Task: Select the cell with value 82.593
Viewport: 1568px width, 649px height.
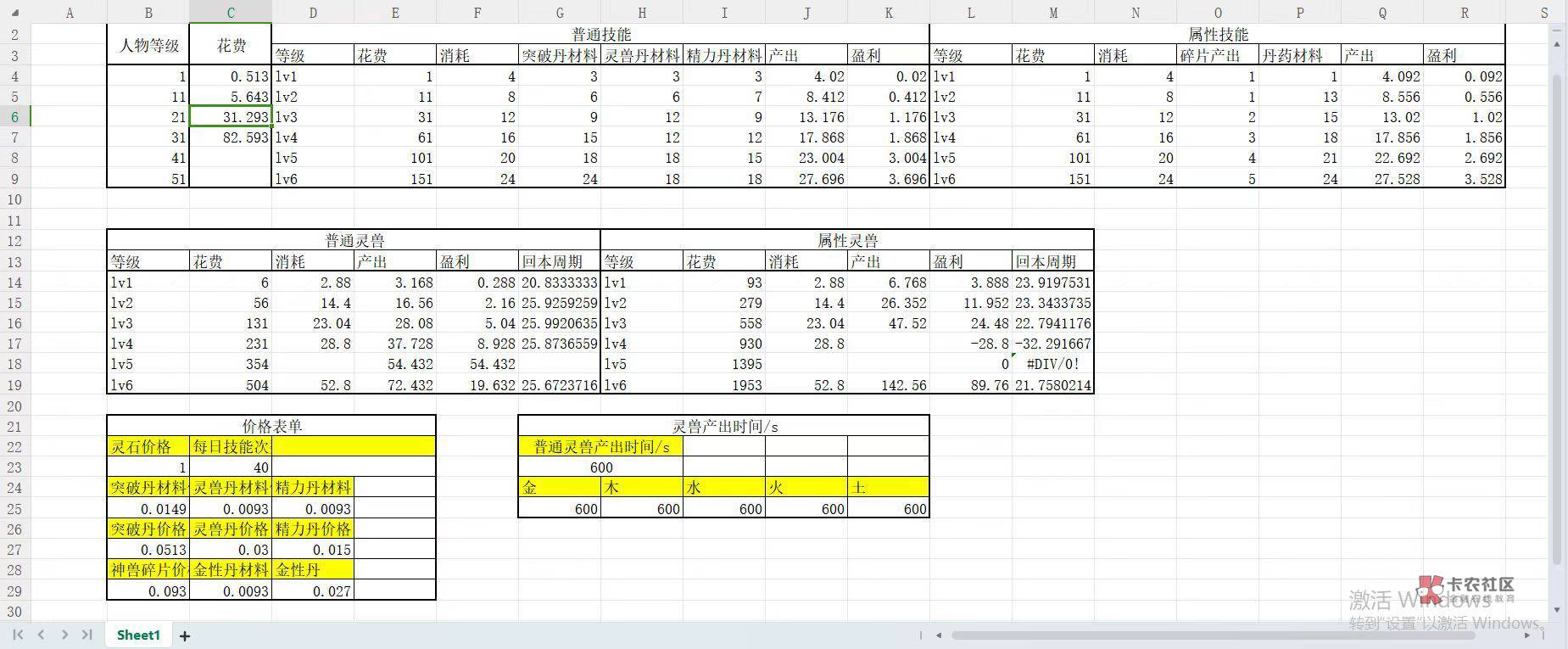Action: (x=231, y=137)
